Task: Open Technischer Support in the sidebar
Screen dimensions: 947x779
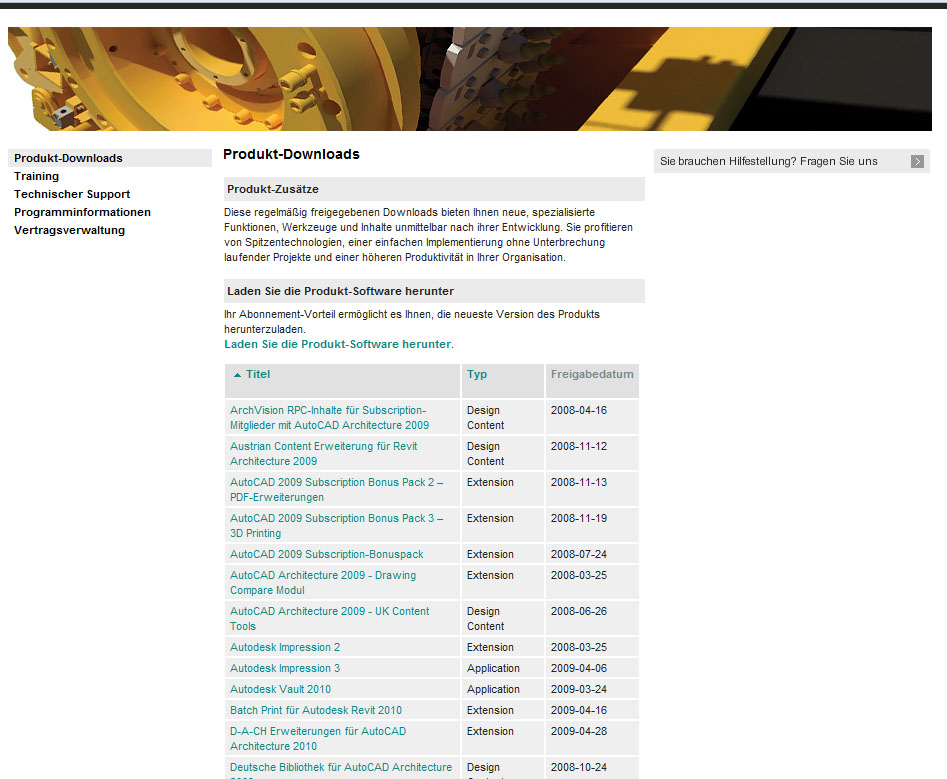Action: [x=72, y=194]
